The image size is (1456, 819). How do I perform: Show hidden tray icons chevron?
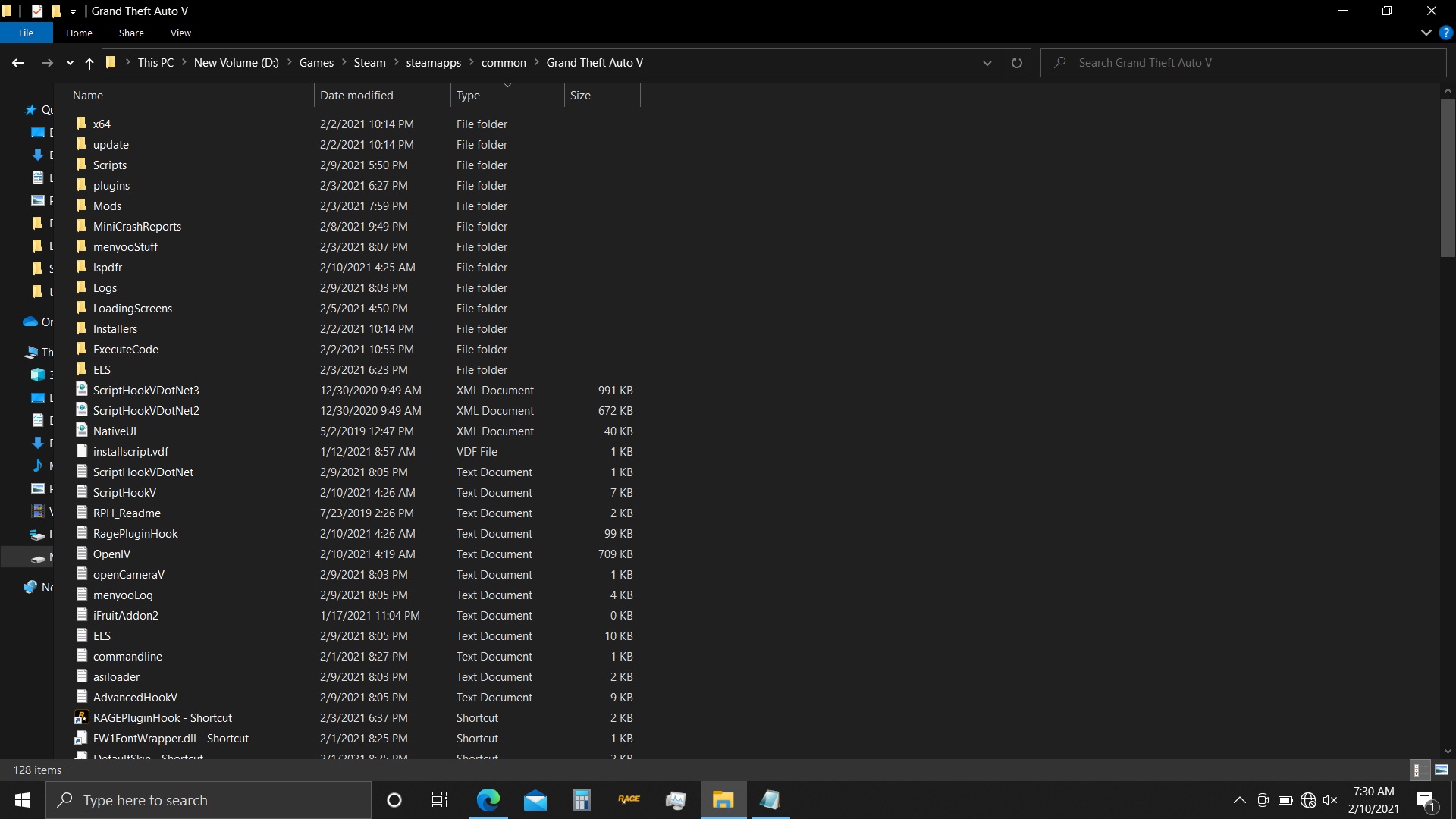pos(1239,800)
